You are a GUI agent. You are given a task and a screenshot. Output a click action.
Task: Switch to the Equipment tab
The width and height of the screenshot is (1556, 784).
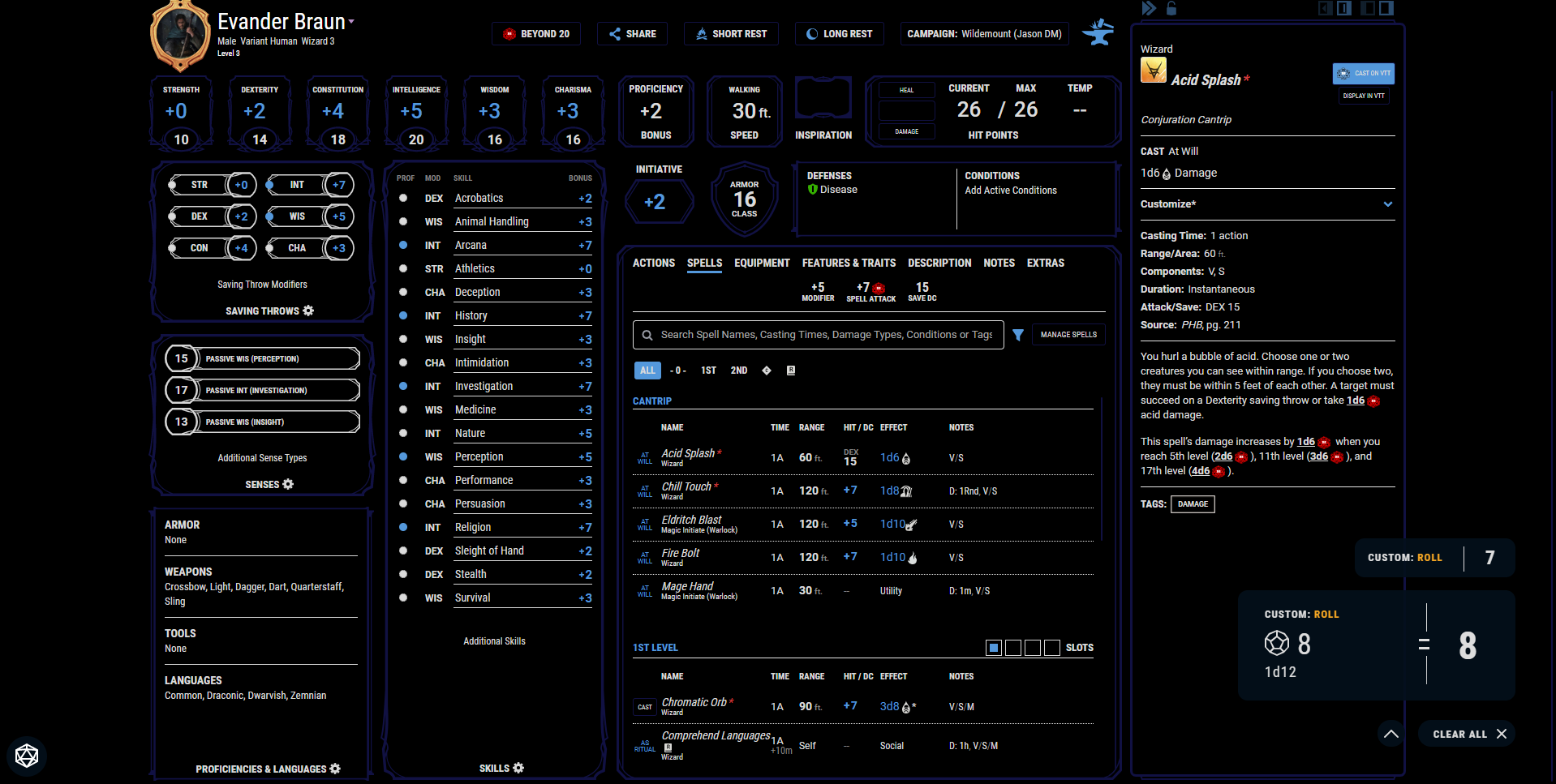point(762,263)
